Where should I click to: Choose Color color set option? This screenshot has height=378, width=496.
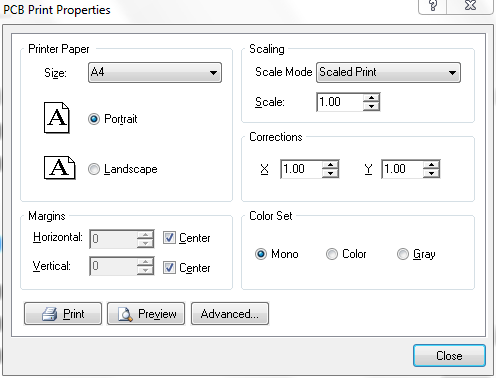332,254
